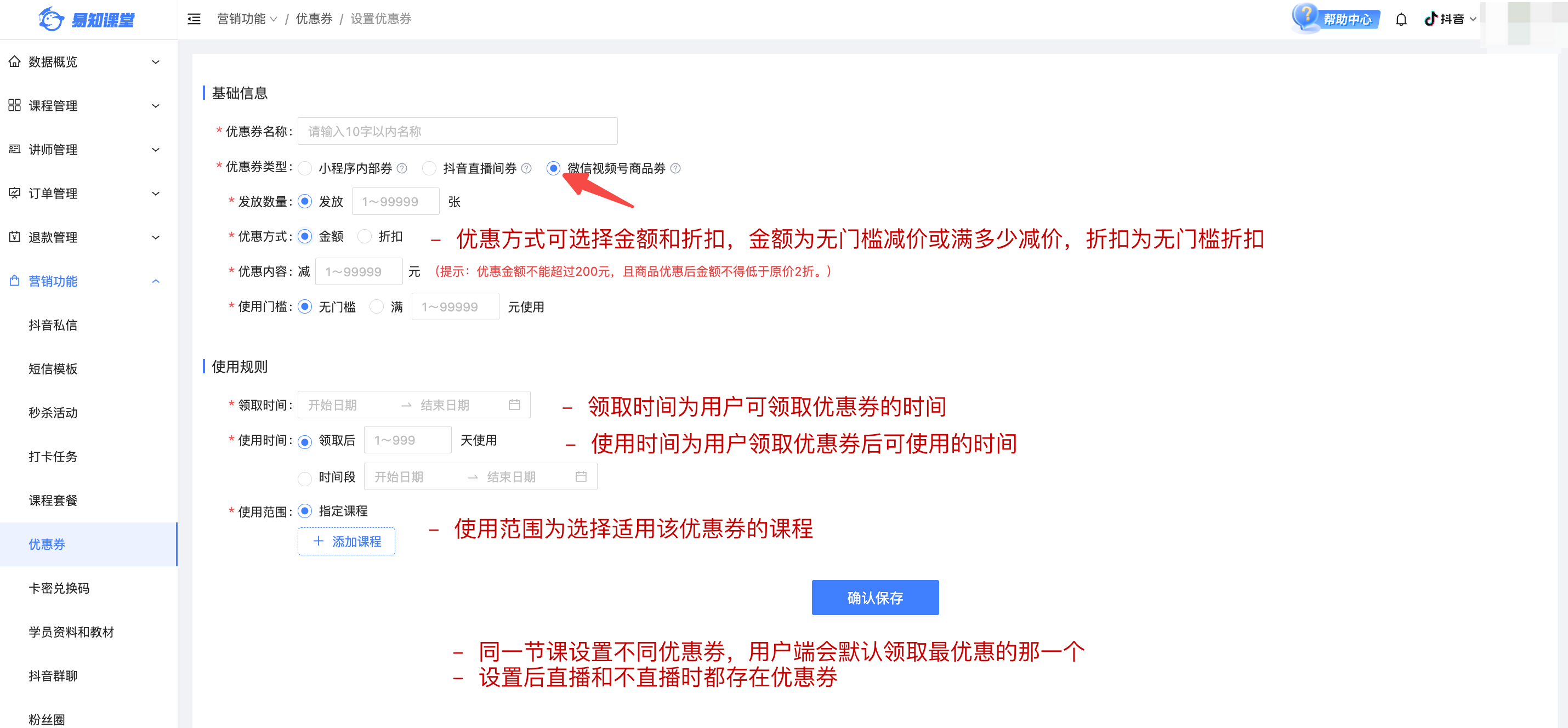The height and width of the screenshot is (728, 1568).
Task: Open the 抖音 account dropdown arrow
Action: point(1473,20)
